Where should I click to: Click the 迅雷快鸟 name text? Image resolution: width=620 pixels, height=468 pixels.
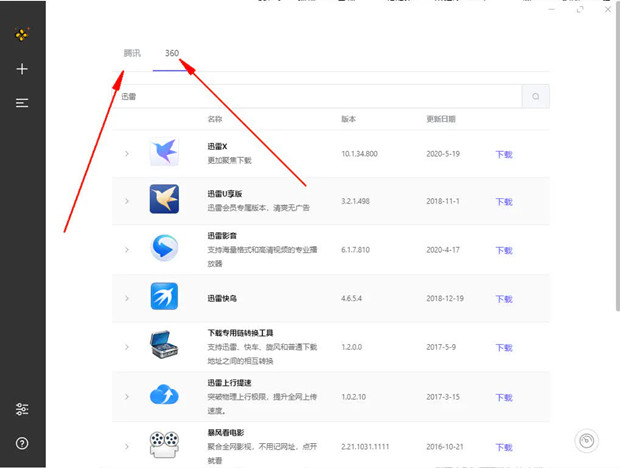coord(222,298)
